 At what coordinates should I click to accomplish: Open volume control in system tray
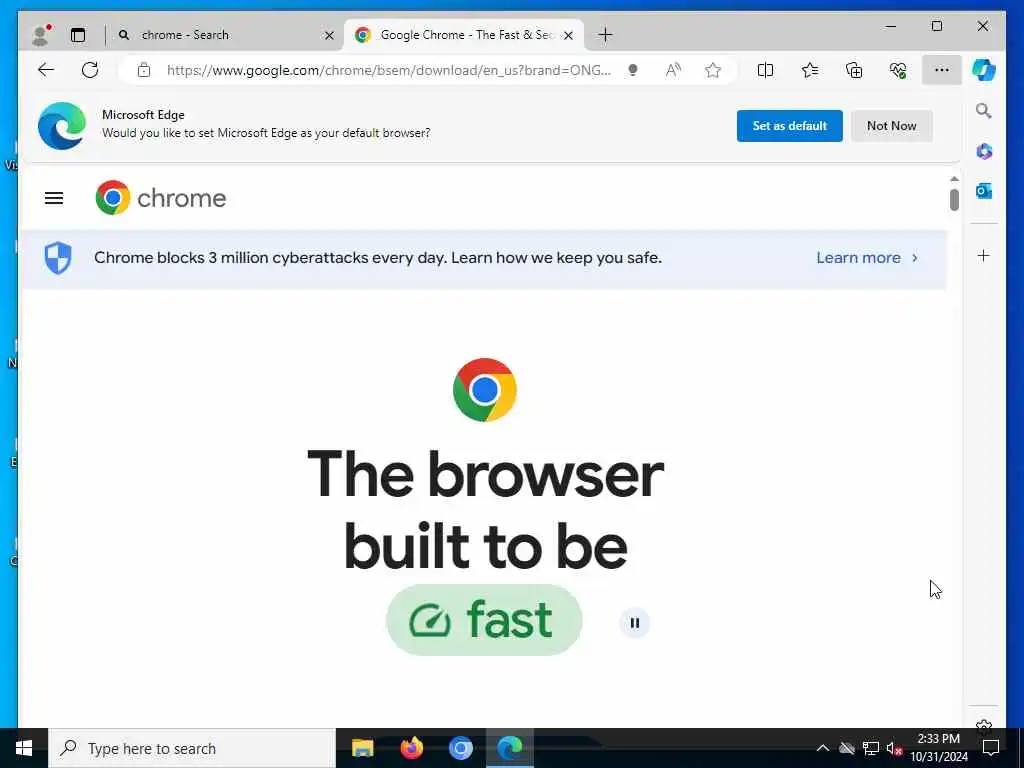[x=893, y=748]
